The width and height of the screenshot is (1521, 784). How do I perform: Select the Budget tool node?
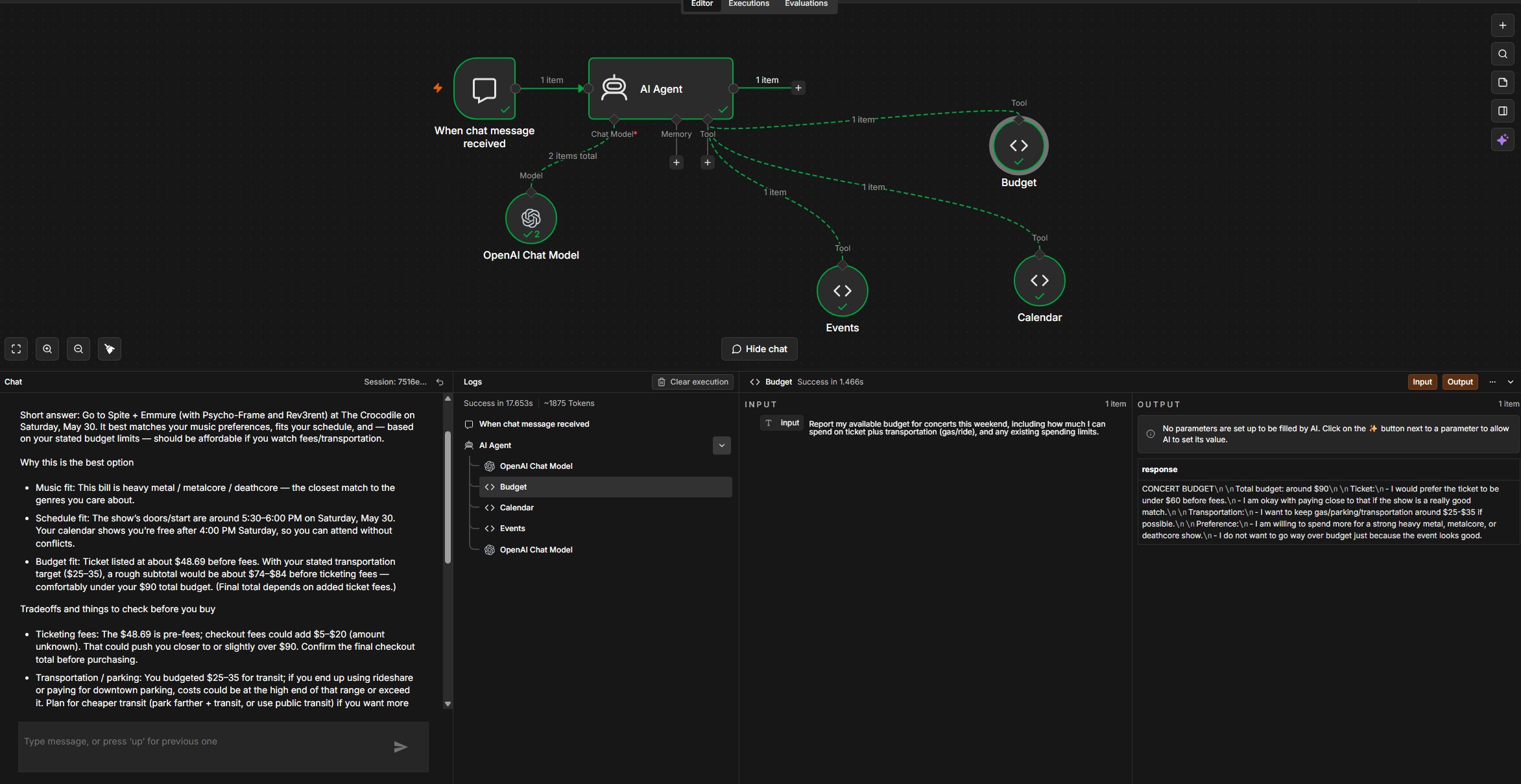(1018, 146)
